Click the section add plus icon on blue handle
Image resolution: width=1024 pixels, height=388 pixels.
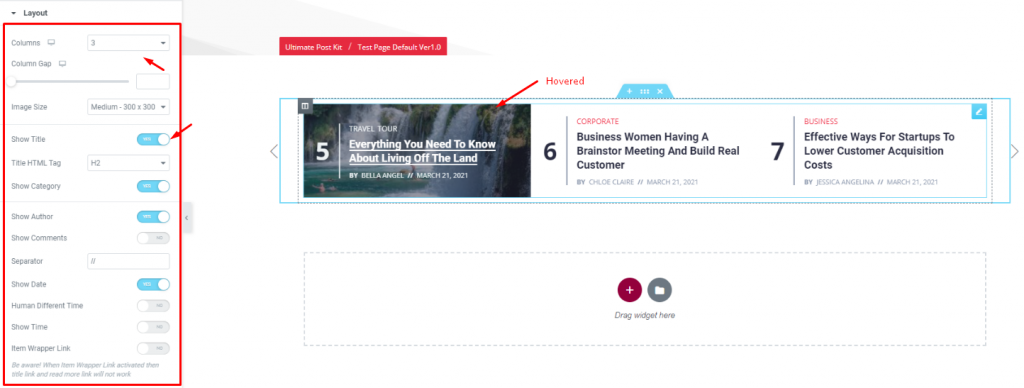[629, 91]
